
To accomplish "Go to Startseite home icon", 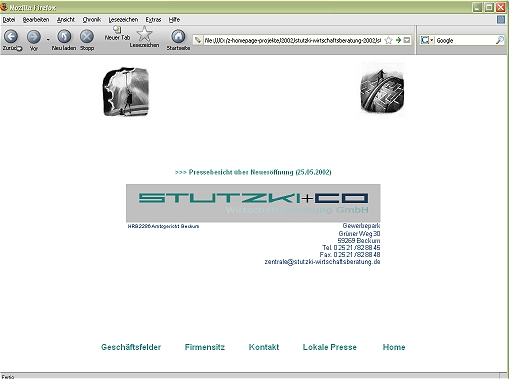I will pyautogui.click(x=178, y=36).
